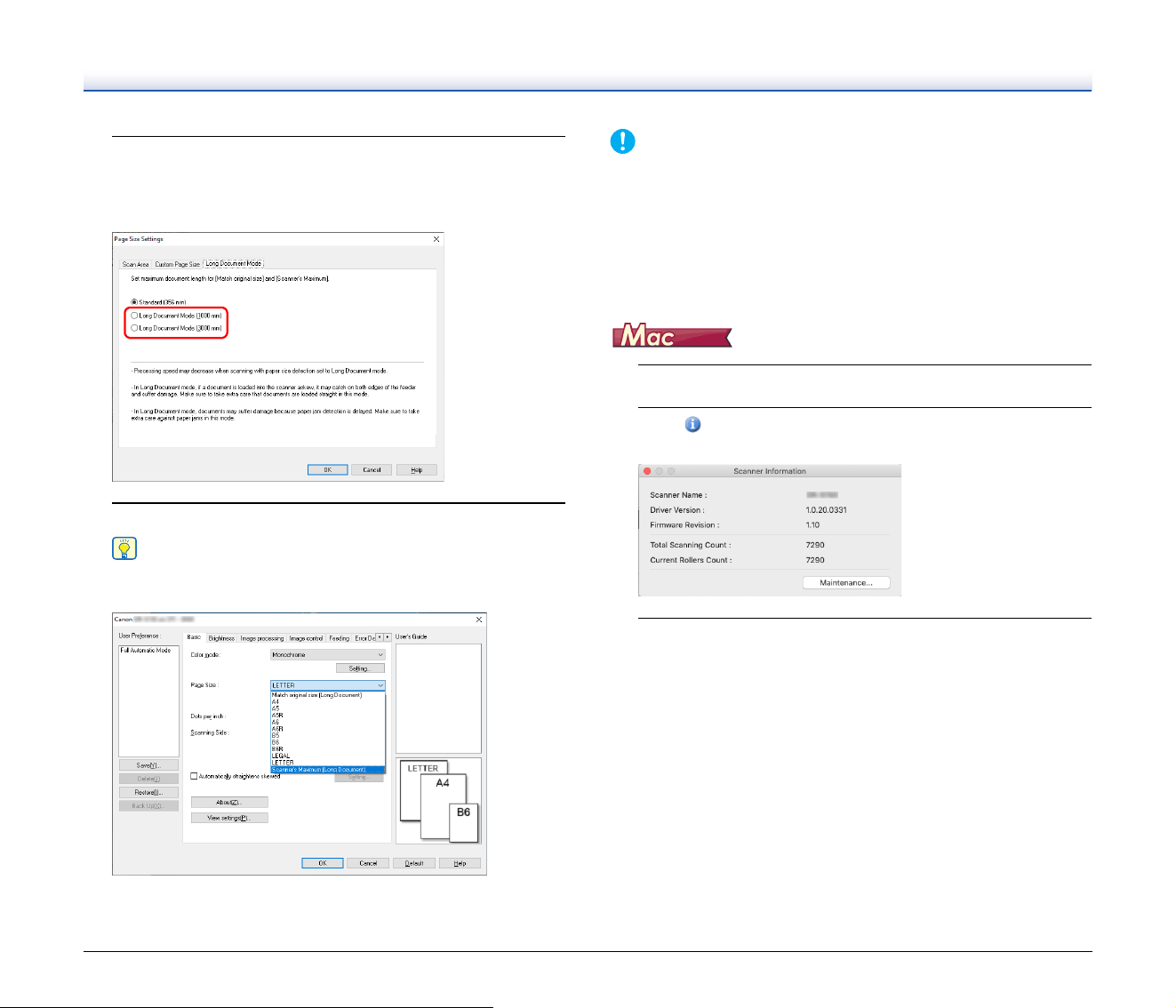Click OK in the Canon driver dialog
Screen dimensions: 1176x1008
[x=323, y=863]
